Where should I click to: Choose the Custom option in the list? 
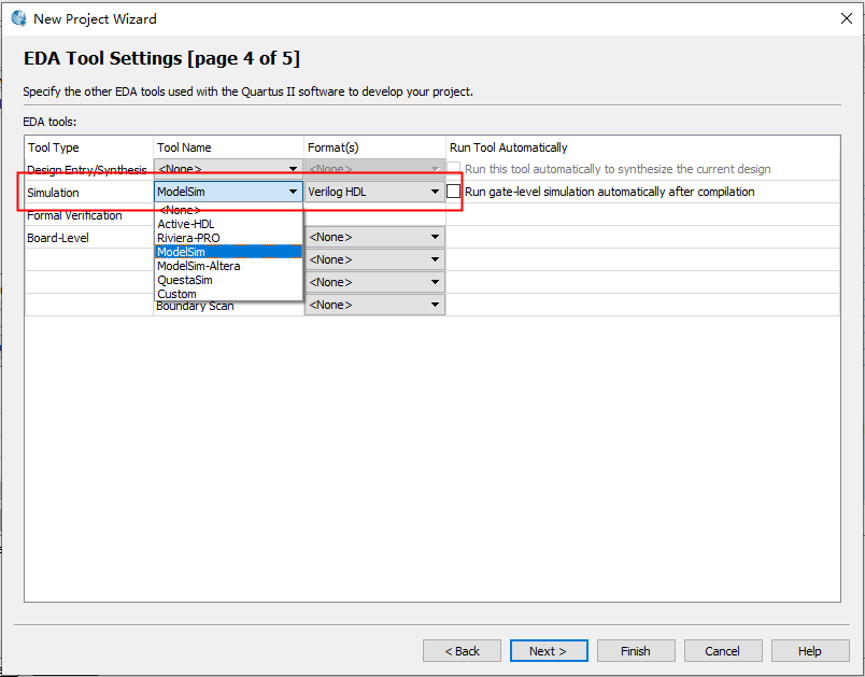pyautogui.click(x=177, y=294)
